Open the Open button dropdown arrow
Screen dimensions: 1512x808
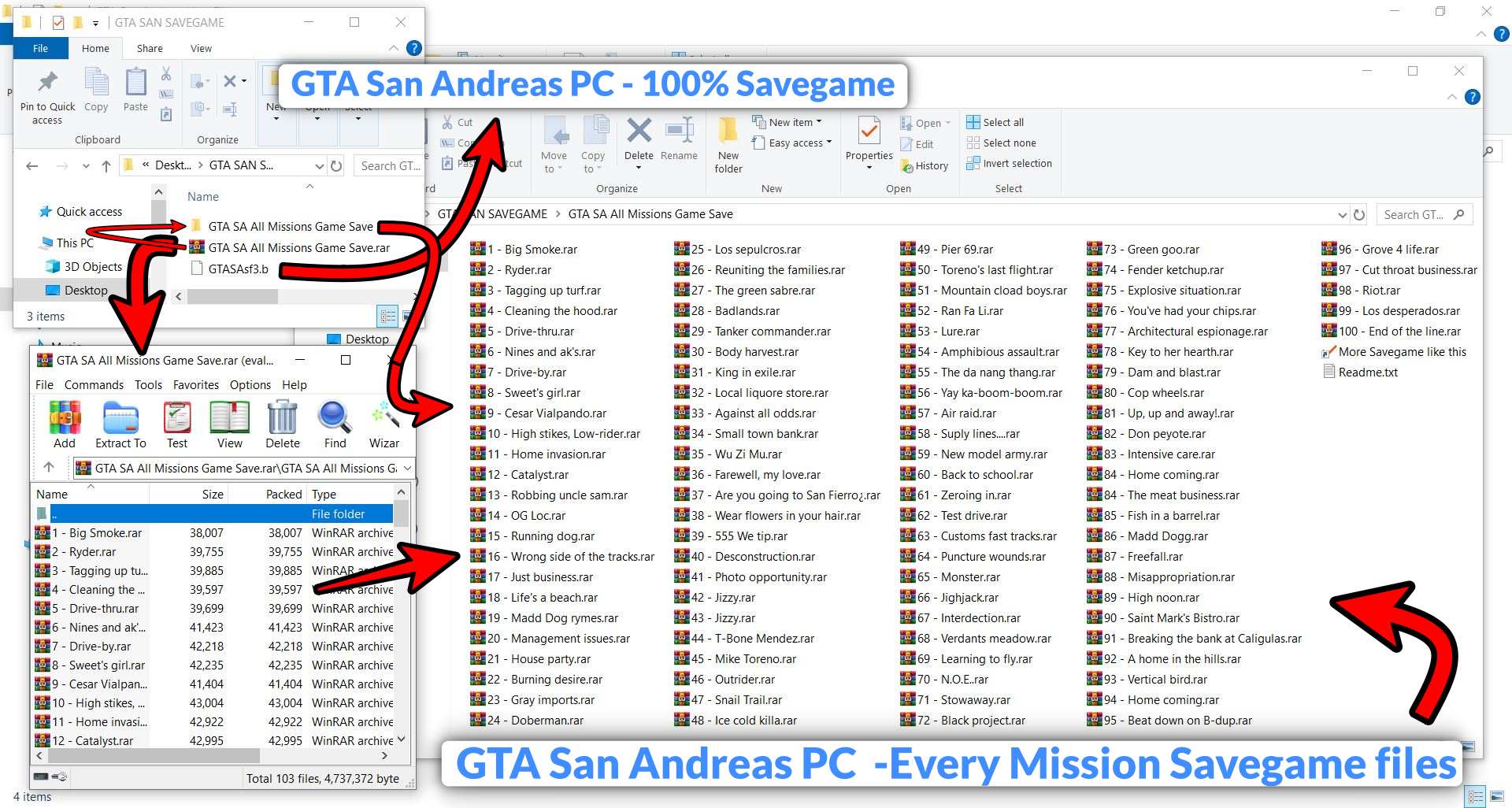(947, 123)
